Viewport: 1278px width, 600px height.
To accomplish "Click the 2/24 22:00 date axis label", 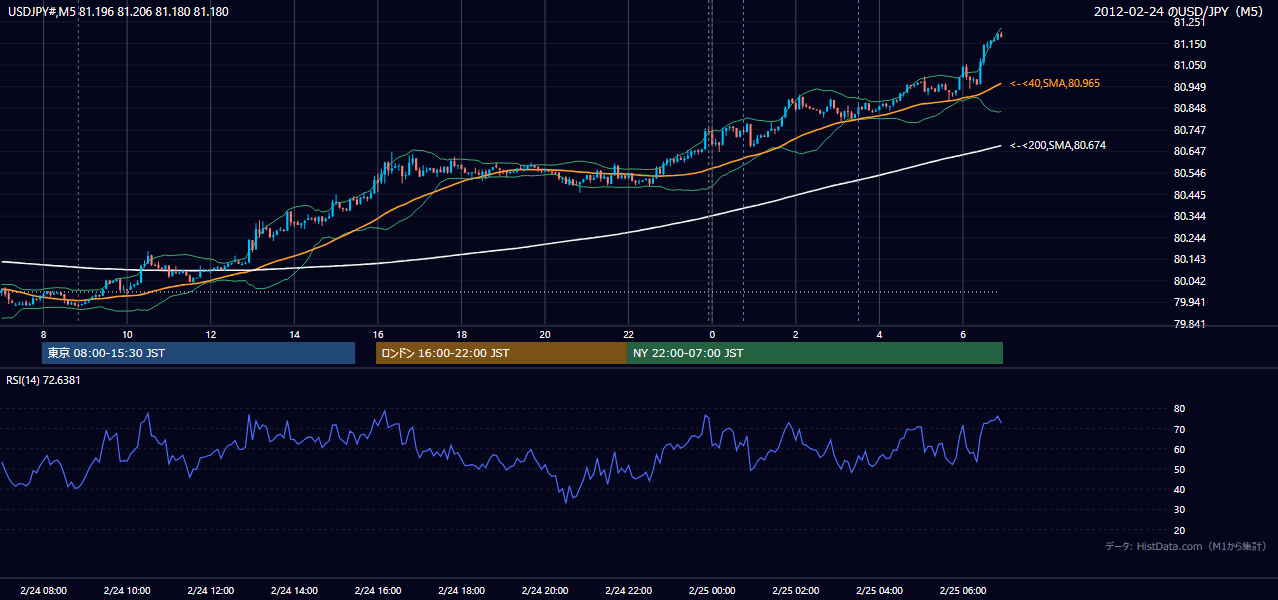I will tap(628, 591).
